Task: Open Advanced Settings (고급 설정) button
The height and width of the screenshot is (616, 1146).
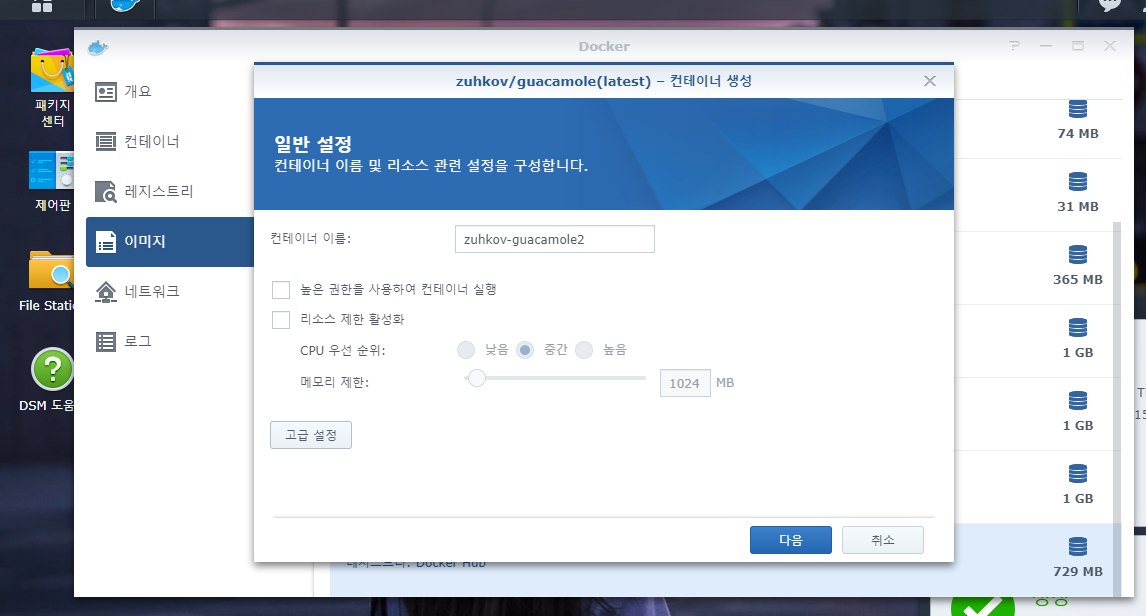Action: [x=311, y=435]
